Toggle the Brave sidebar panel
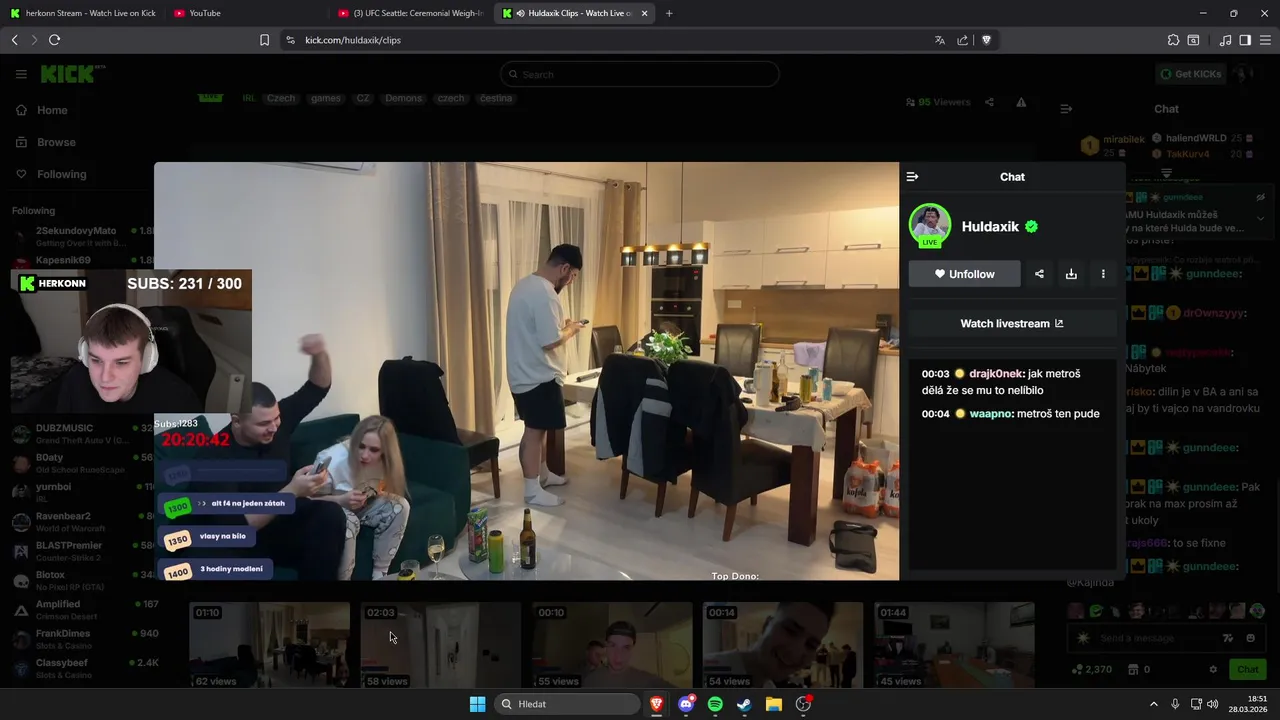This screenshot has height=720, width=1280. point(1245,40)
